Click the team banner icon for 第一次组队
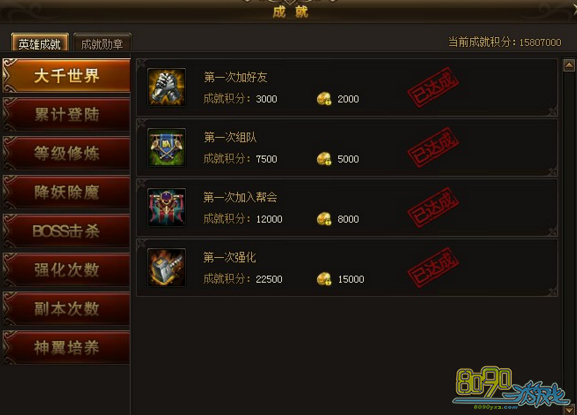Viewport: 577px width, 415px height. pos(166,148)
